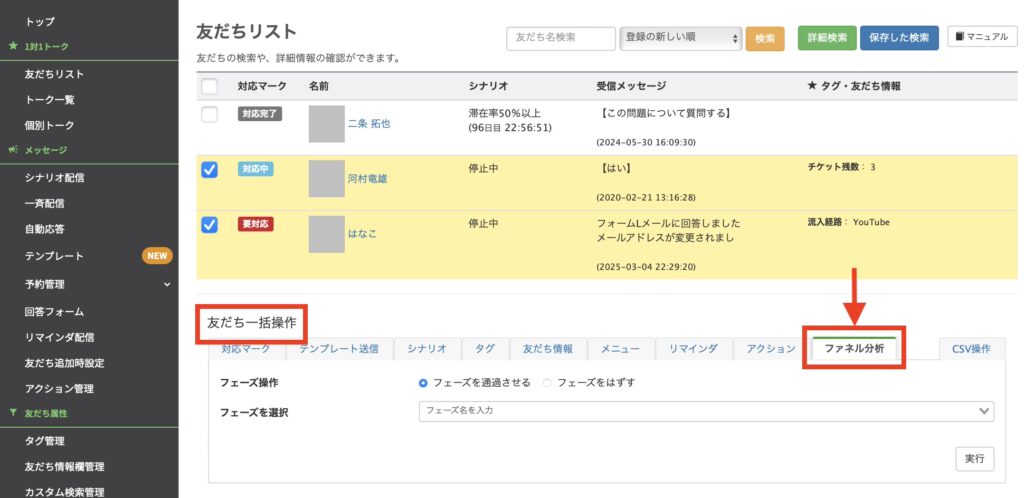Switch to the CSV操作 tab
This screenshot has width=1024, height=498.
pyautogui.click(x=971, y=349)
